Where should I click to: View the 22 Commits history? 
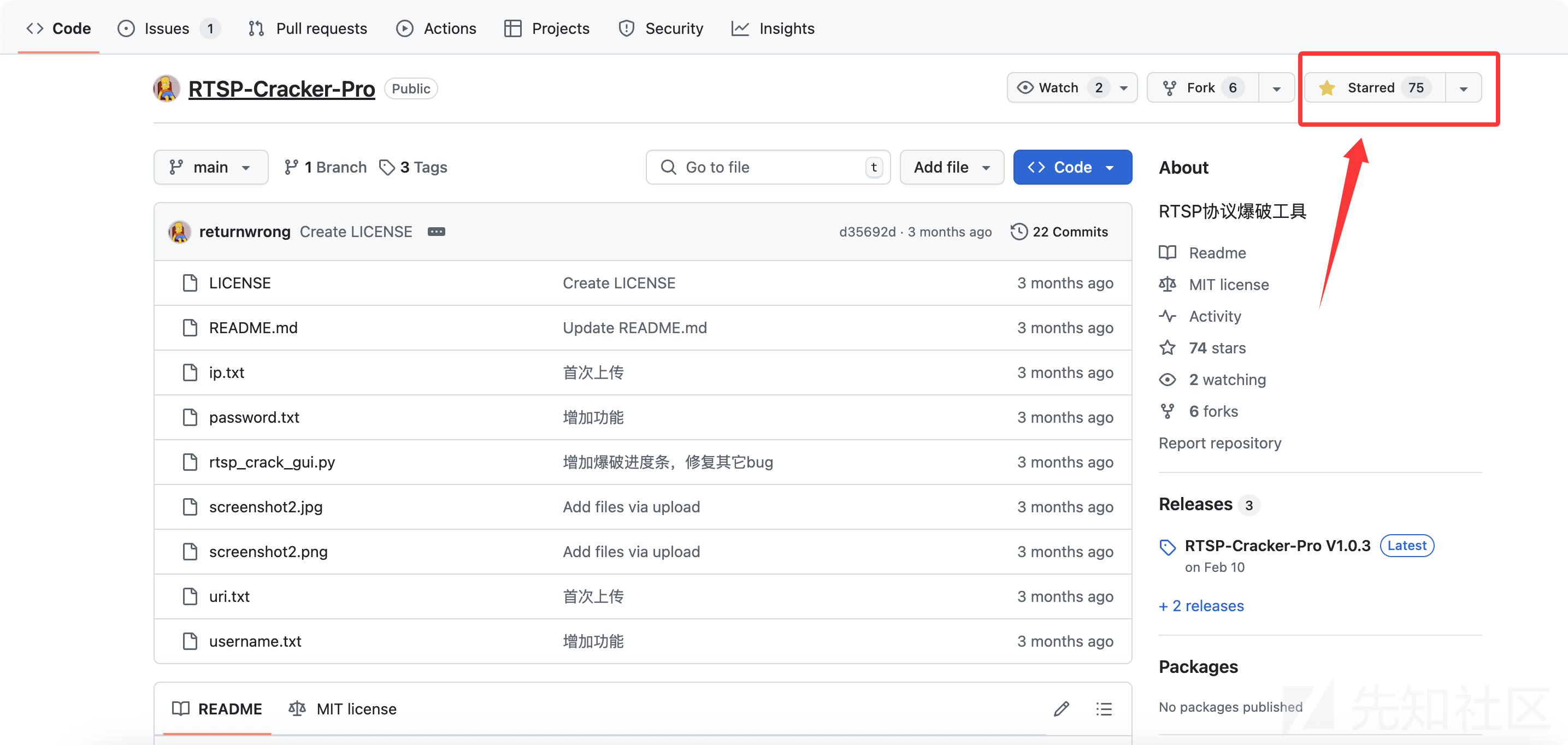[x=1059, y=232]
